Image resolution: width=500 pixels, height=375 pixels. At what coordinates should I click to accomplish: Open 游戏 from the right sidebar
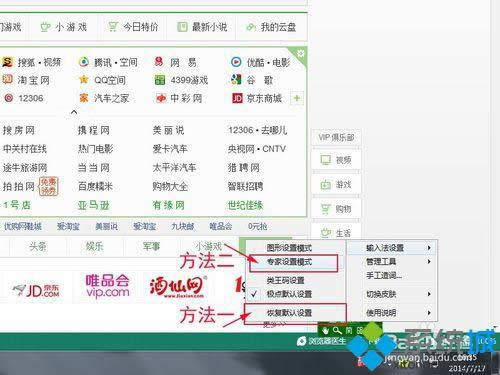point(336,184)
